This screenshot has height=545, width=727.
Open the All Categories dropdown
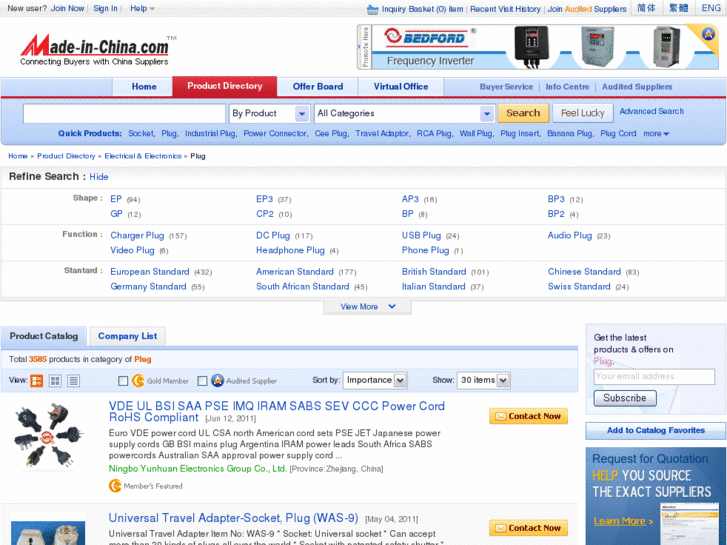404,113
